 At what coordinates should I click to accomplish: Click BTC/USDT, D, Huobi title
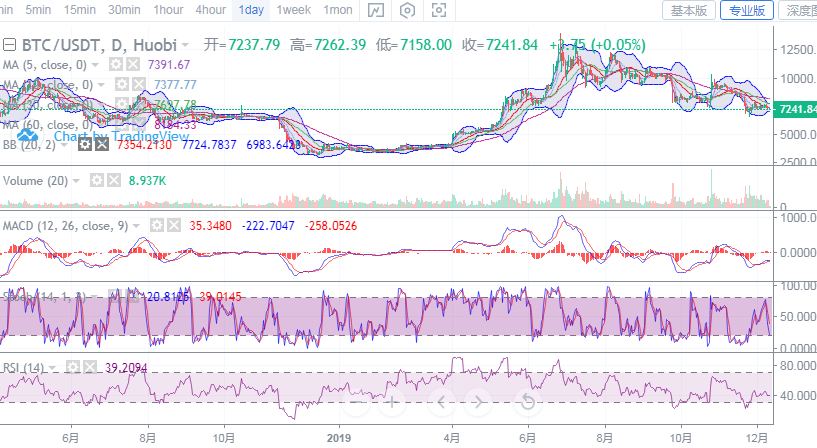(99, 45)
